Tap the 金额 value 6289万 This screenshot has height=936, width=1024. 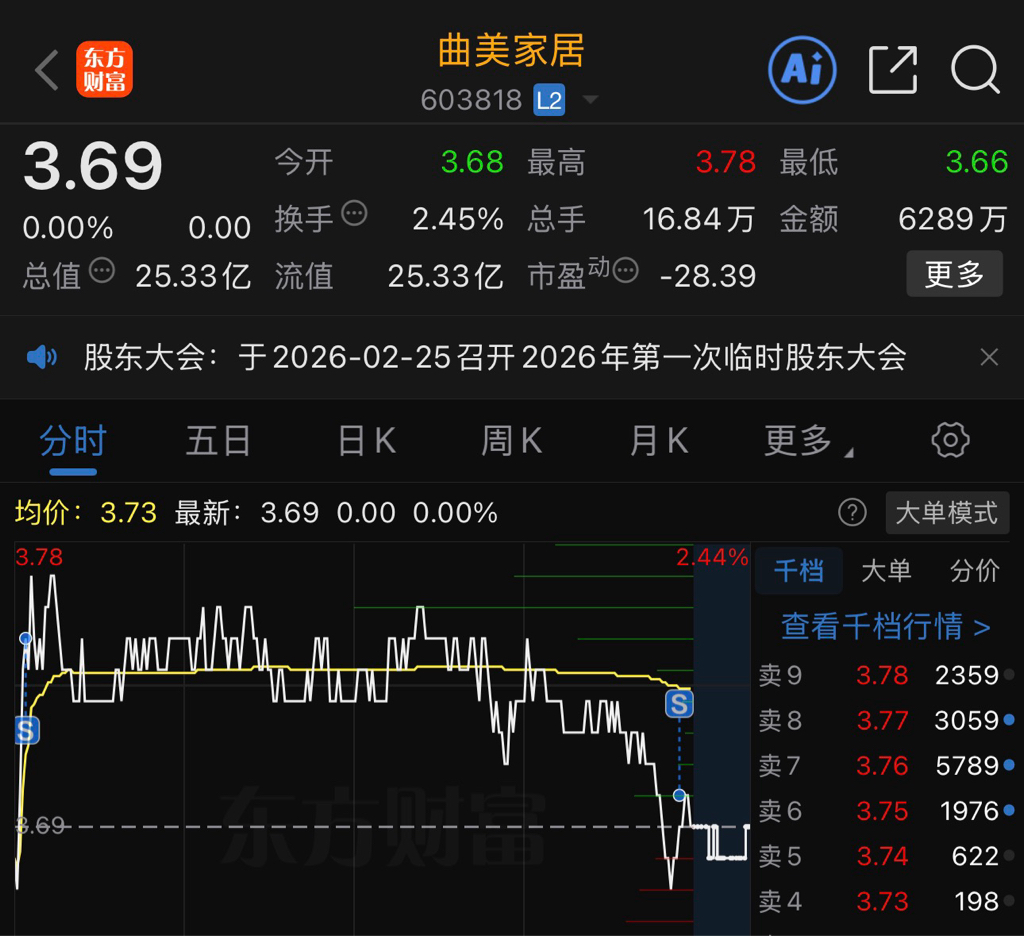tap(953, 219)
